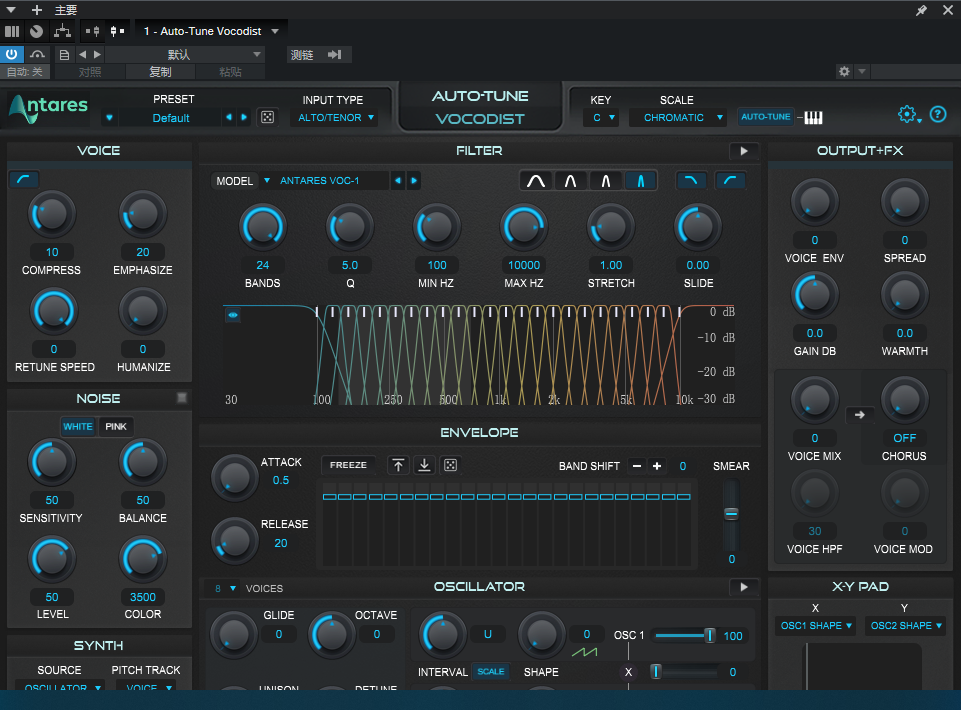Randomize envelope bands with dice icon

coord(450,465)
